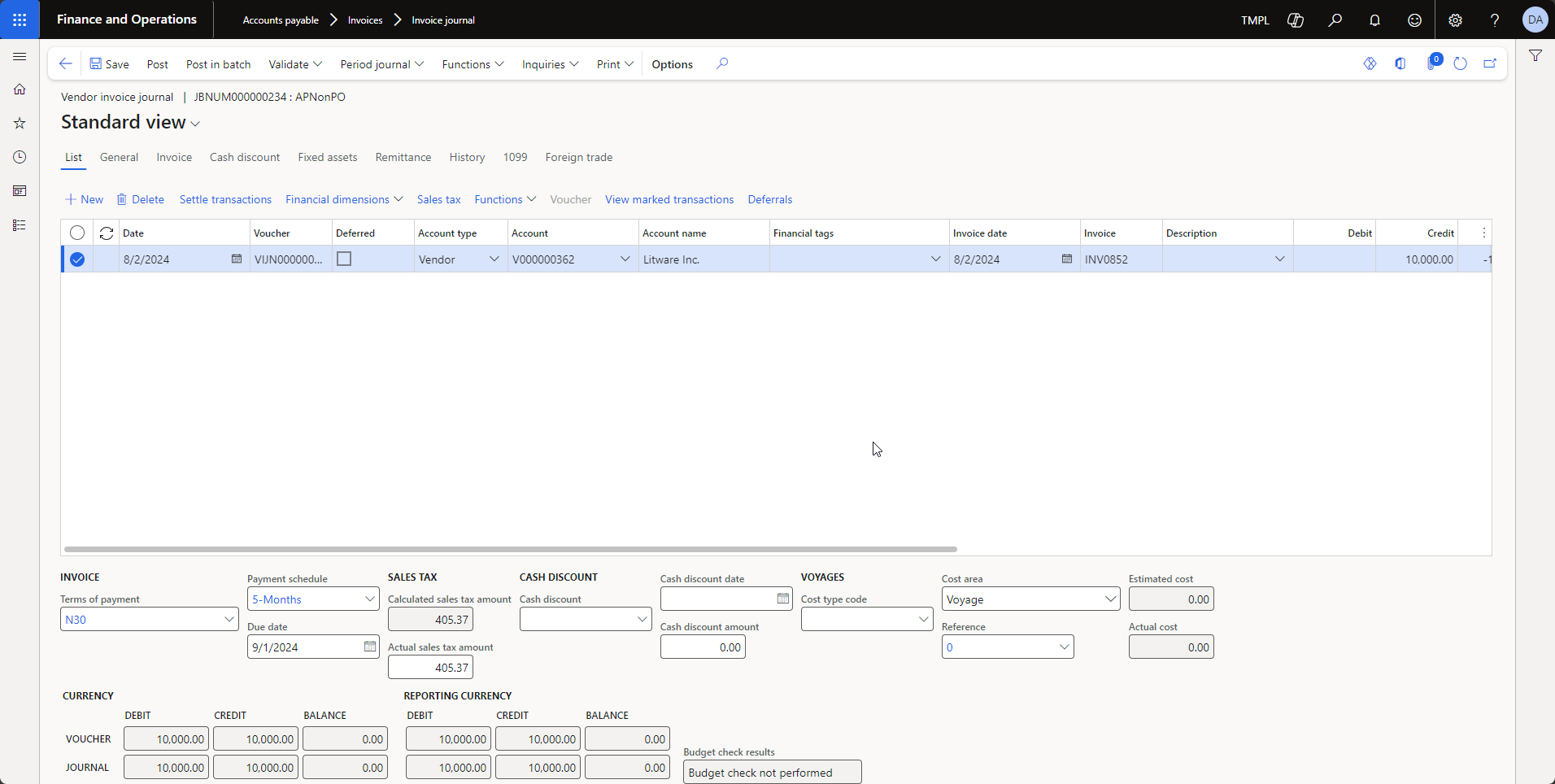Expand the Validate menu
1555x784 pixels.
click(295, 64)
